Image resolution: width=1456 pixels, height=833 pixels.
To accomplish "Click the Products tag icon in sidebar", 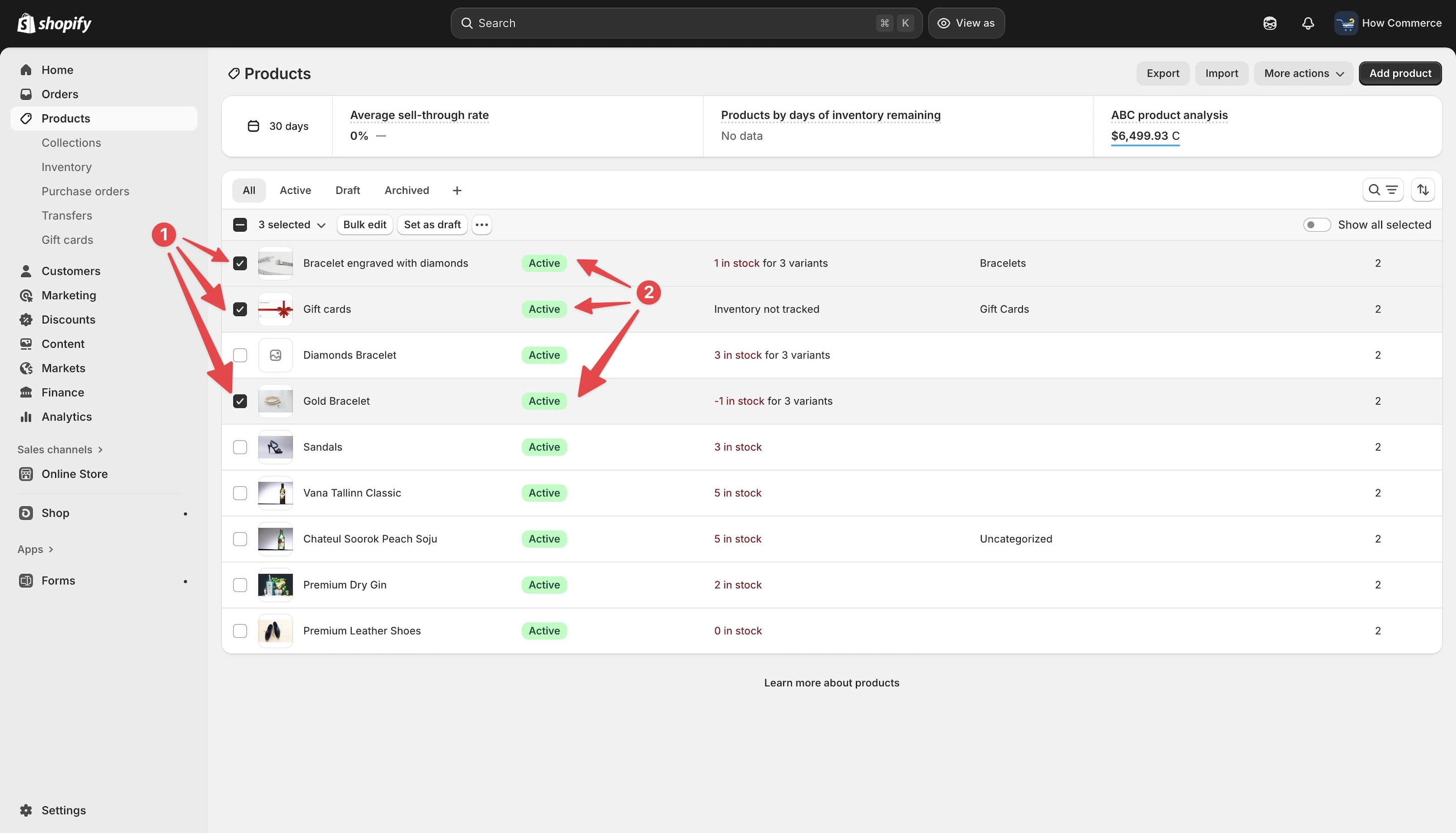I will (26, 118).
